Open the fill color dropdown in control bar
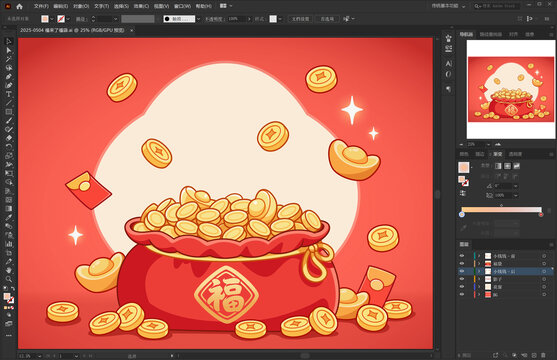Screen dimensions: 557x360 (x=52, y=19)
